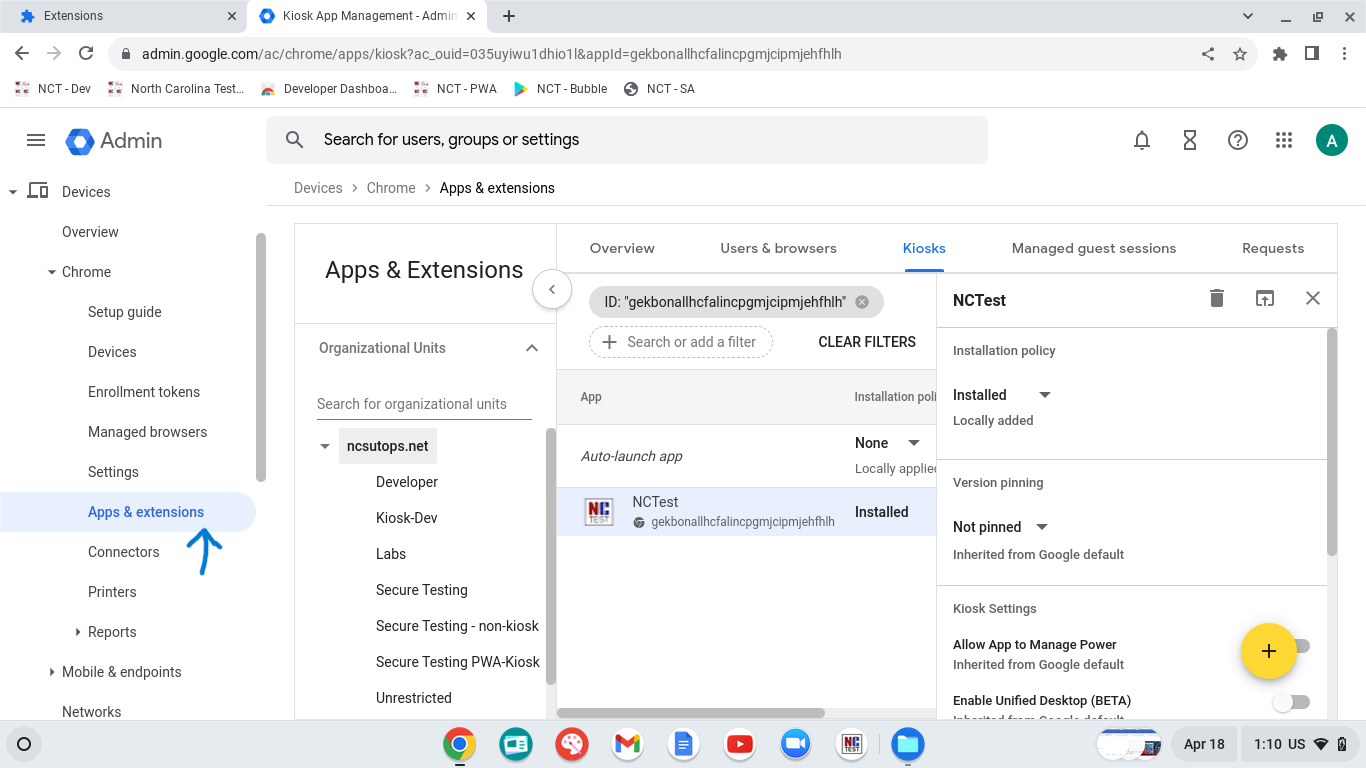This screenshot has height=768, width=1366.
Task: Select the NCTest app row
Action: (746, 512)
